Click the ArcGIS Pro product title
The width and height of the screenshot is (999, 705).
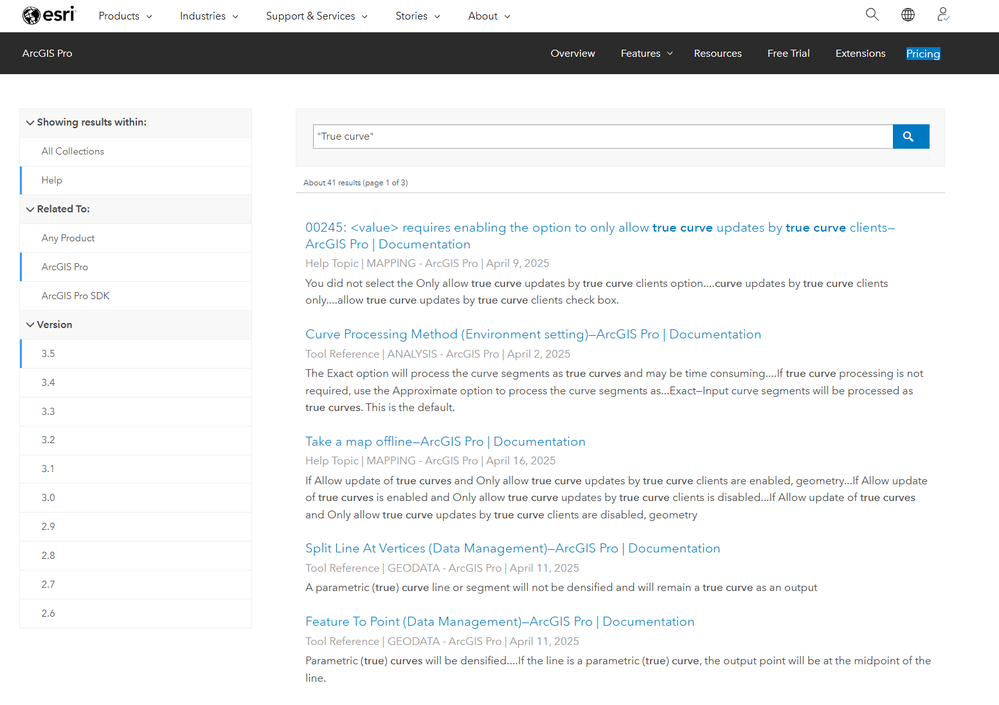[47, 53]
